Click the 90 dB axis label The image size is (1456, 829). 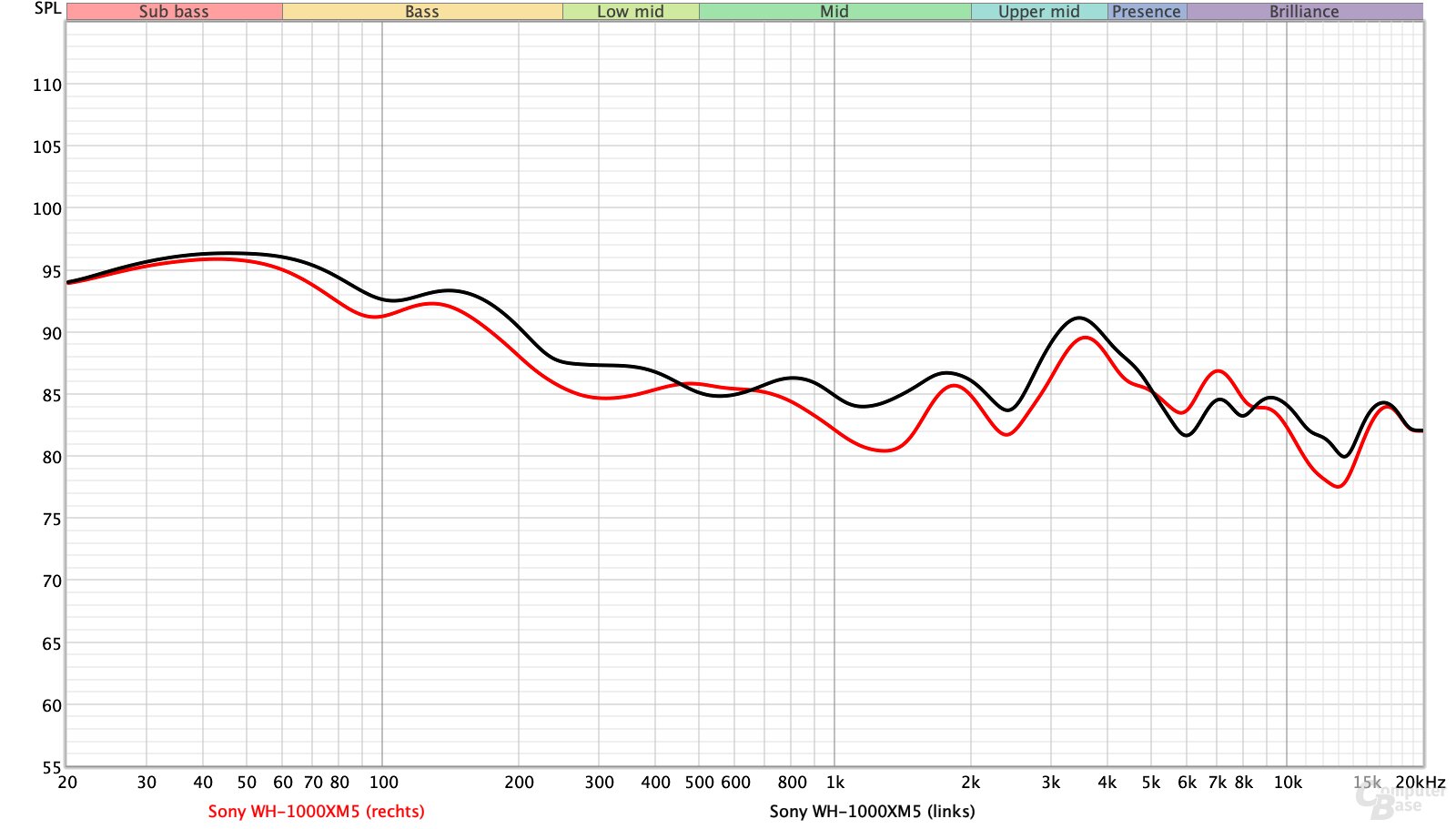[52, 333]
